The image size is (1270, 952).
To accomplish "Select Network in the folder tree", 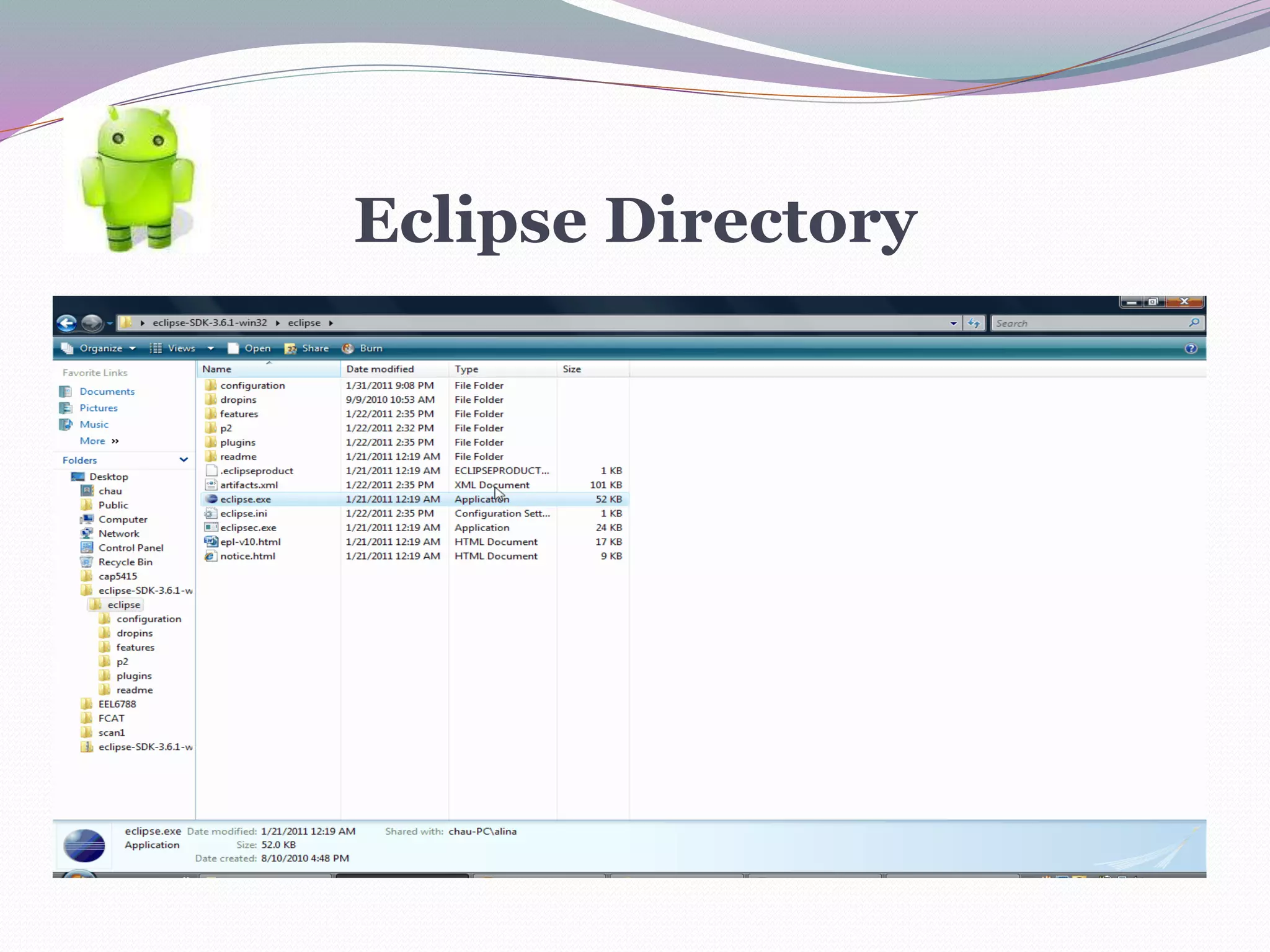I will (x=118, y=534).
